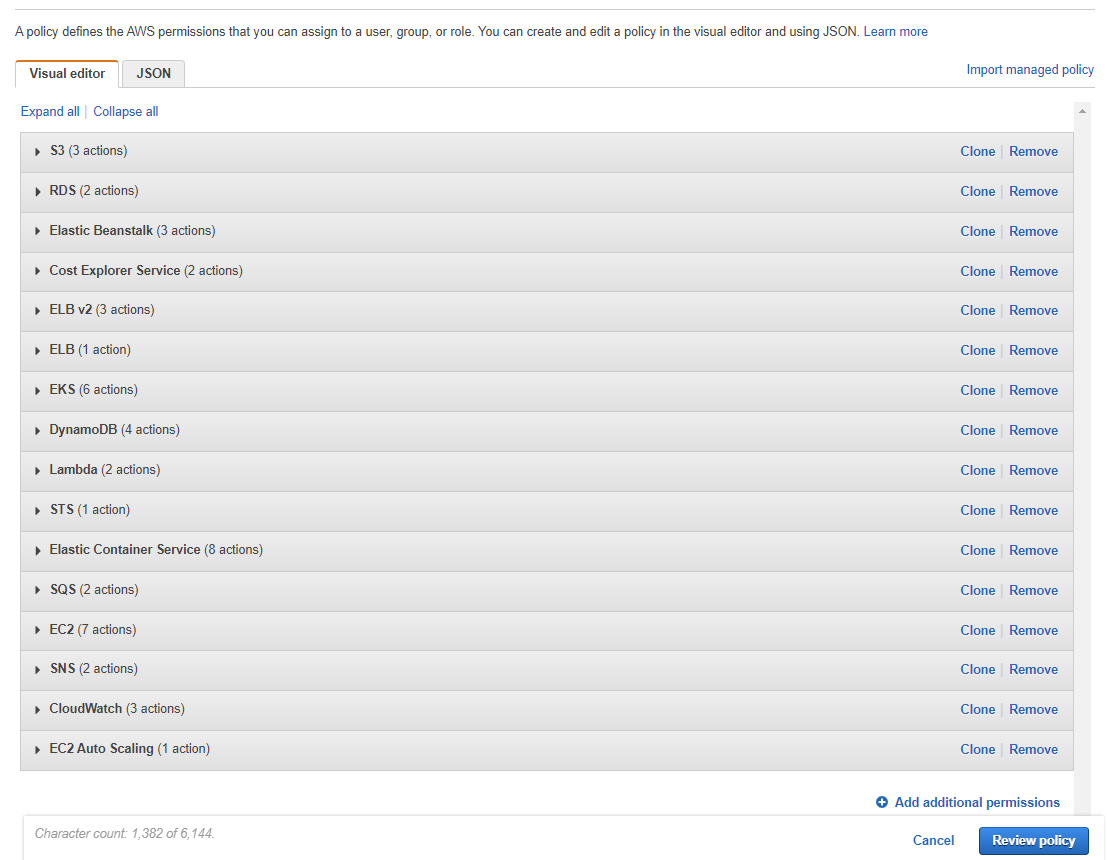The width and height of the screenshot is (1107, 860).
Task: Click the Learn more link
Action: coord(895,32)
